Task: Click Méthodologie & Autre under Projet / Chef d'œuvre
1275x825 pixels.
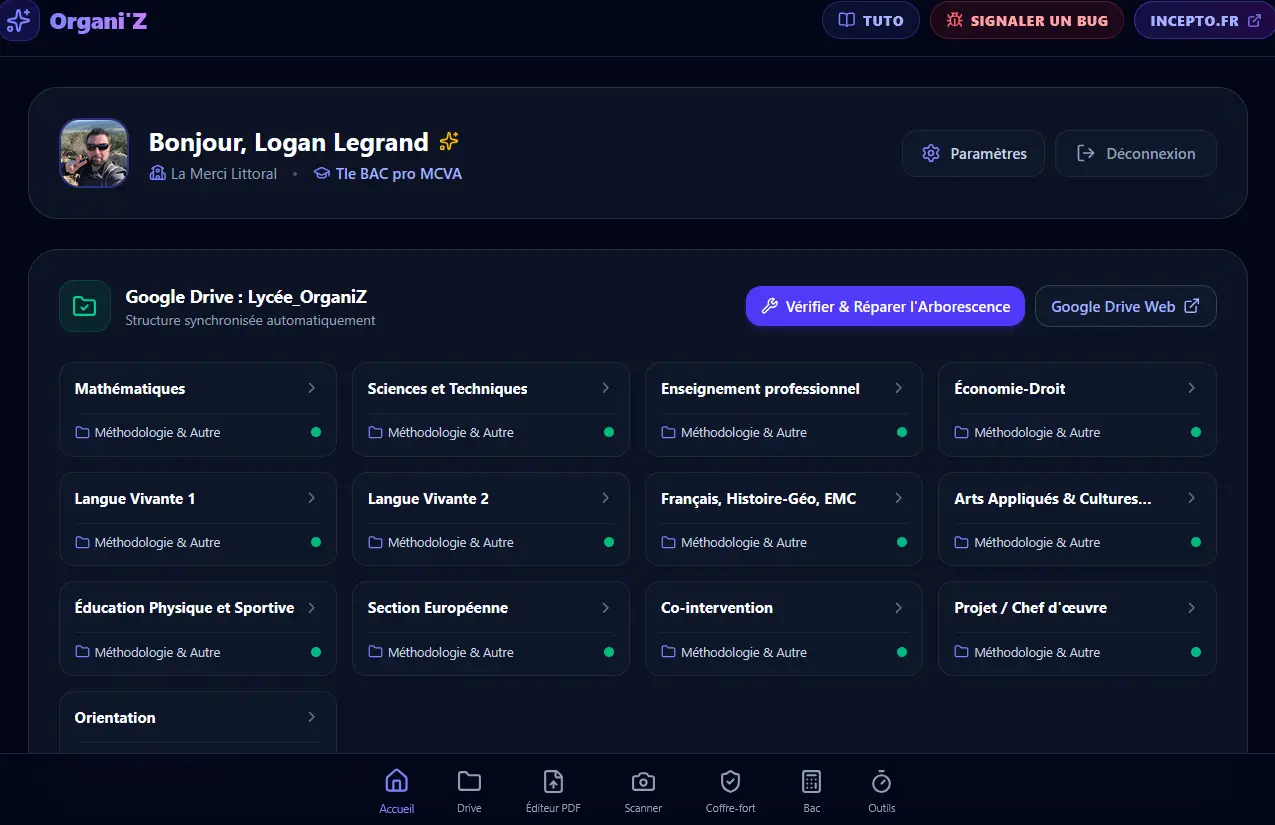Action: [x=1037, y=653]
